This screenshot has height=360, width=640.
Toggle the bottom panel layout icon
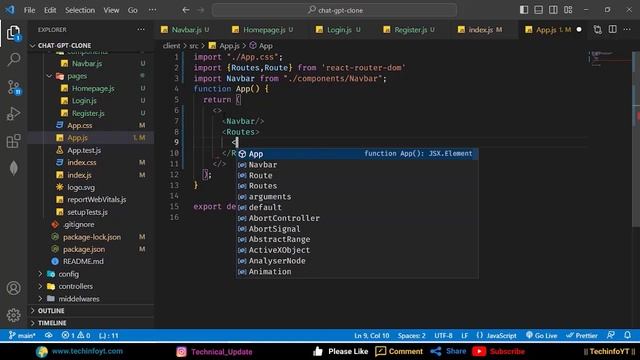coord(539,10)
